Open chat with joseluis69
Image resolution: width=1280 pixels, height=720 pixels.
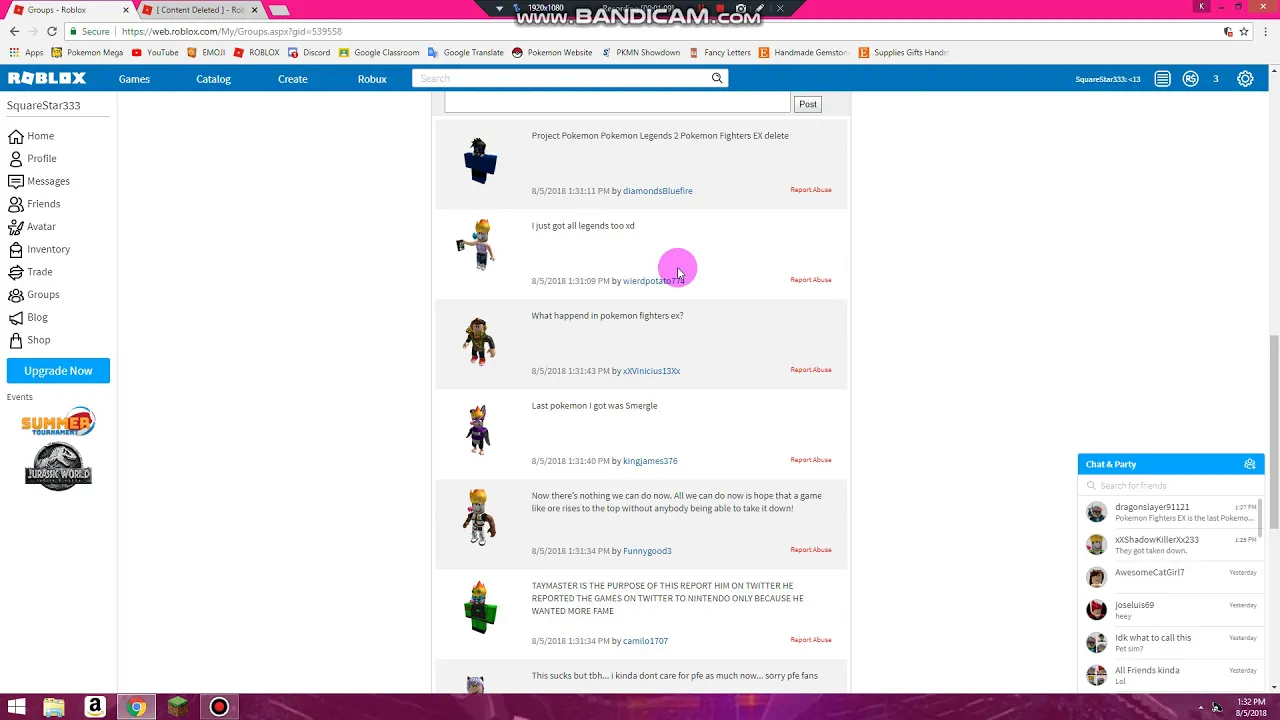coord(1170,610)
